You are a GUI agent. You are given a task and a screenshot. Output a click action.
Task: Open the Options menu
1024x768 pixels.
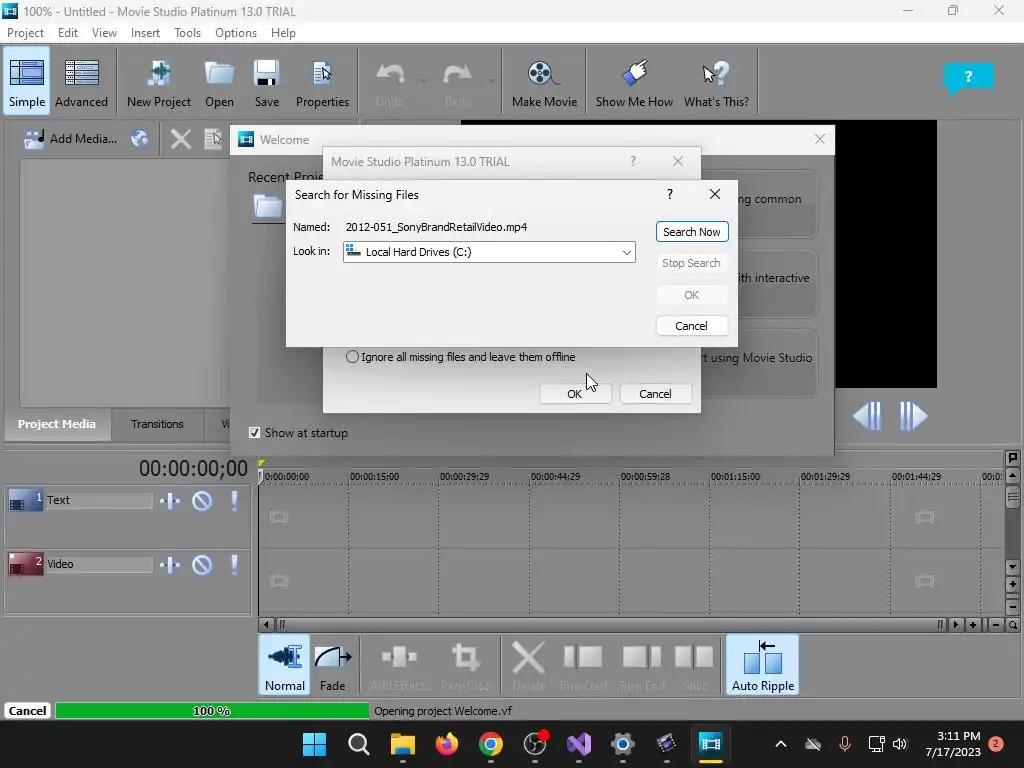click(236, 33)
